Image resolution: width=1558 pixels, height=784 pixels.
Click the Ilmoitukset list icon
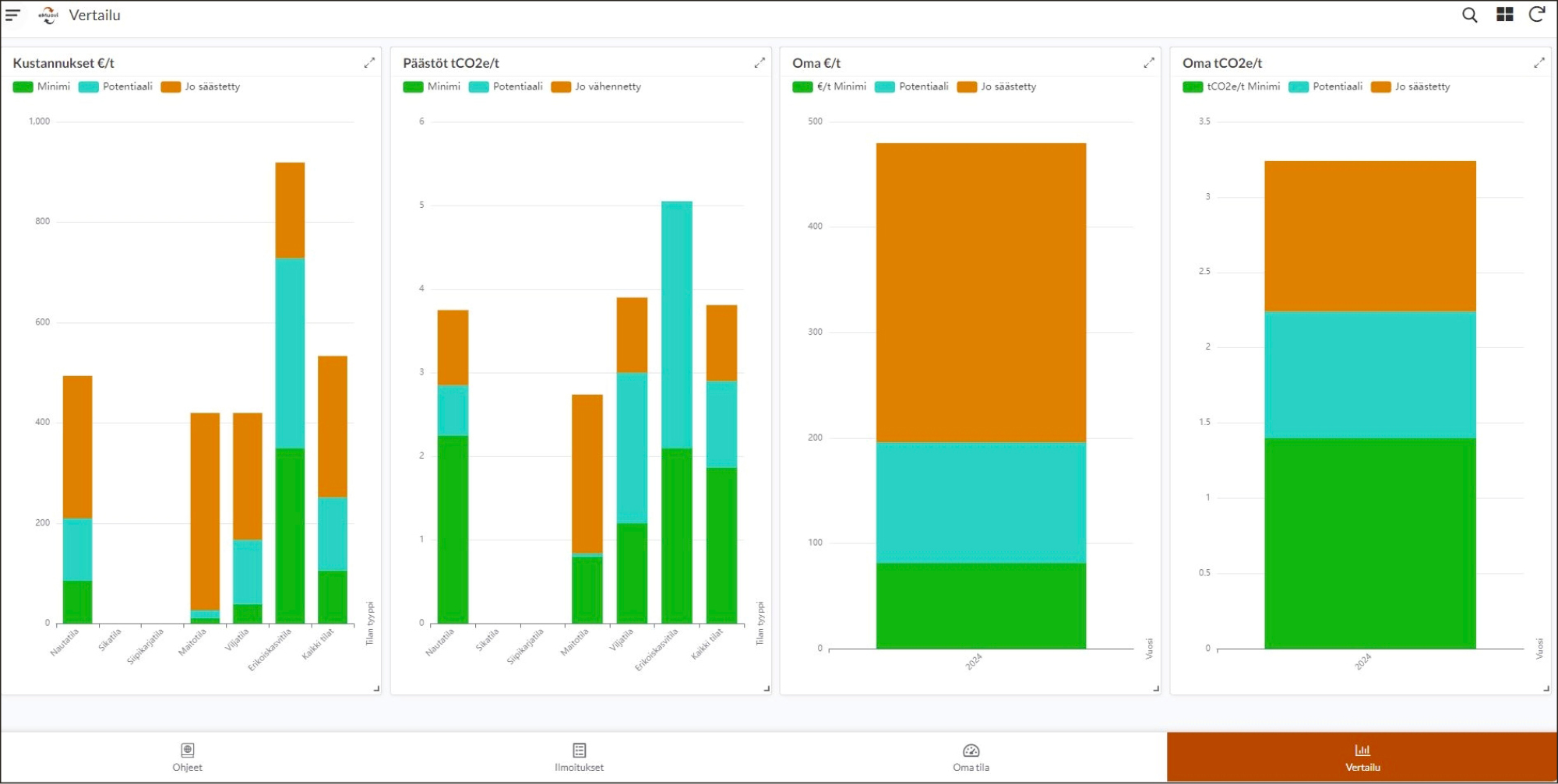click(579, 750)
